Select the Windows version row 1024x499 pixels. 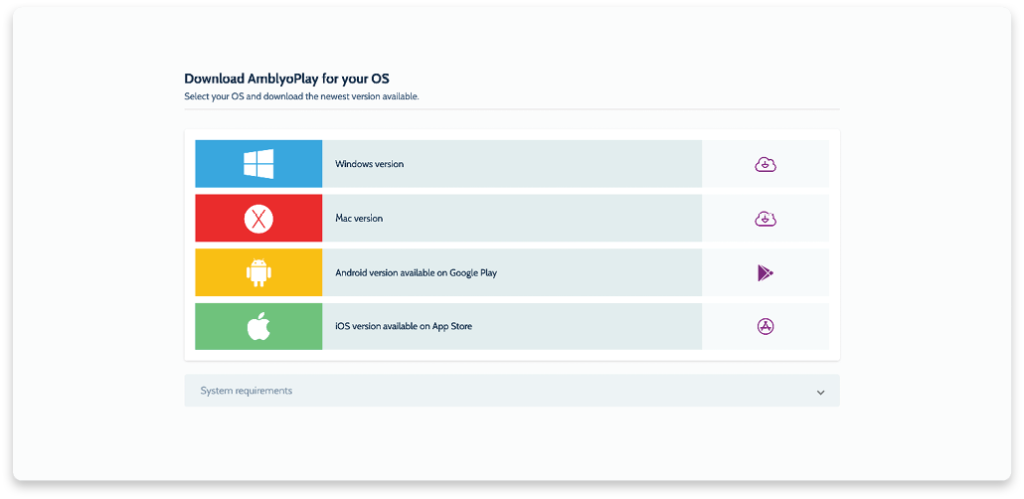click(x=512, y=164)
